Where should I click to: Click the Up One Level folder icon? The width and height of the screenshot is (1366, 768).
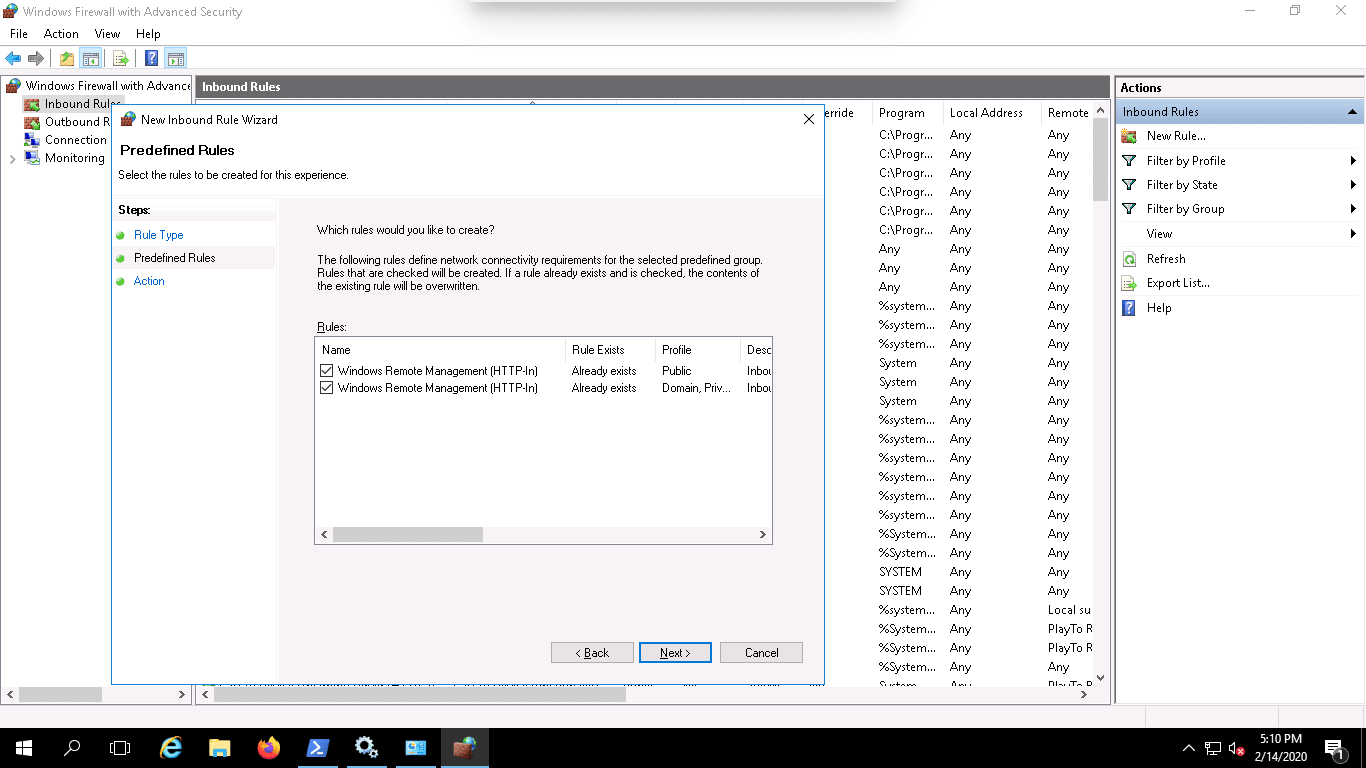(67, 58)
